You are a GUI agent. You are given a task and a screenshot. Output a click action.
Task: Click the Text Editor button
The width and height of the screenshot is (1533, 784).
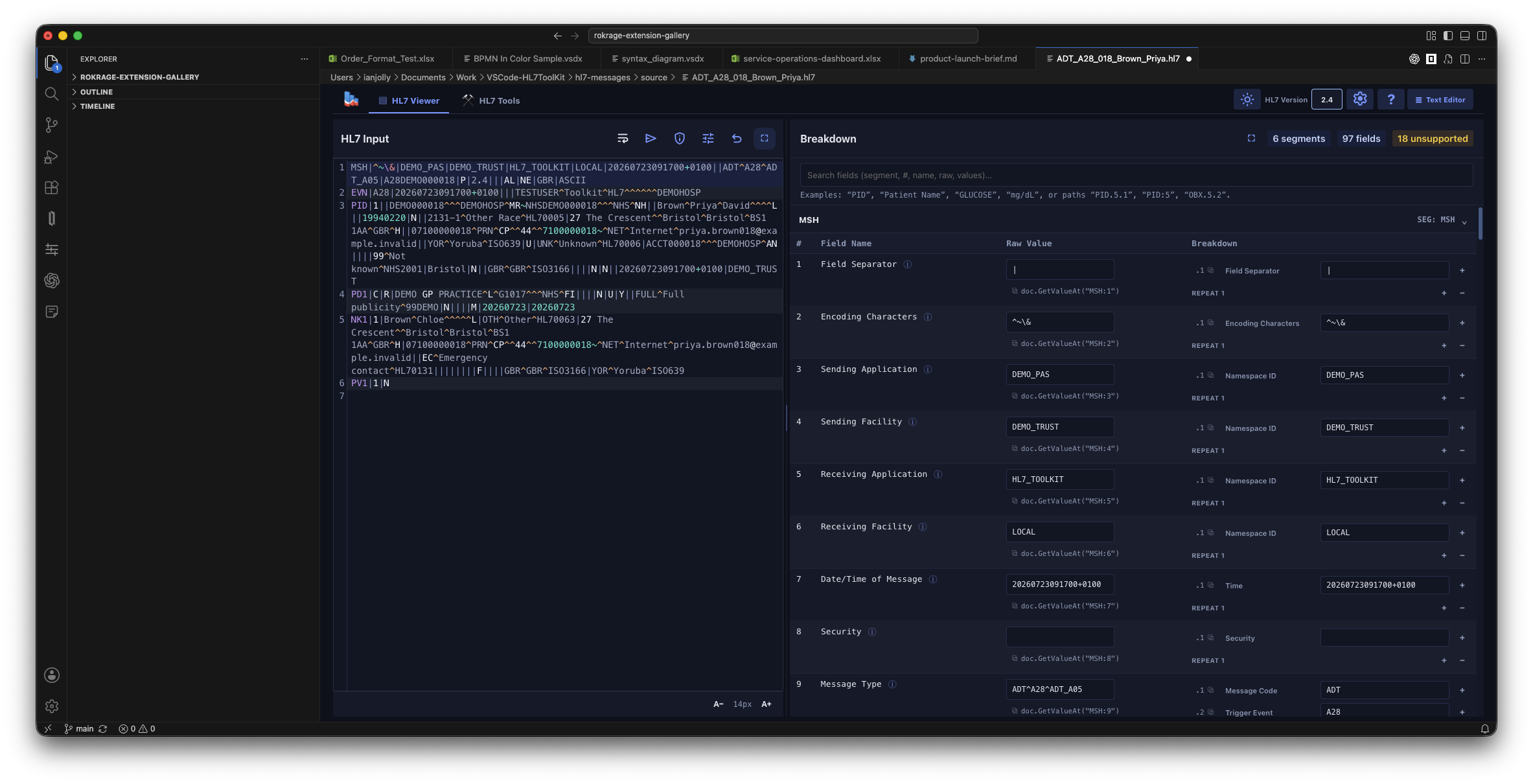click(x=1440, y=100)
